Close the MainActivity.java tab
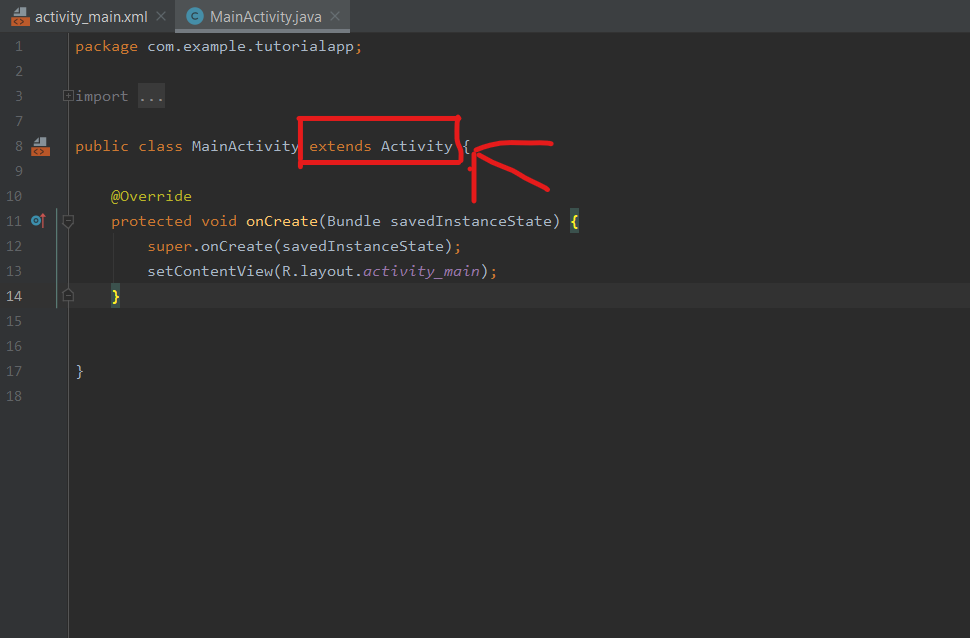970x638 pixels. click(x=335, y=16)
